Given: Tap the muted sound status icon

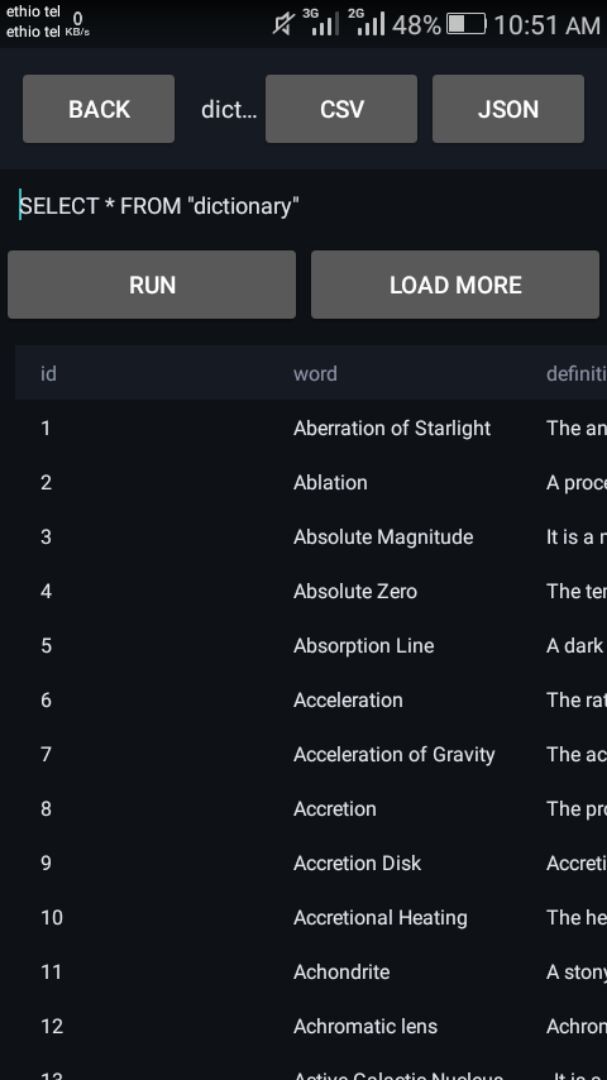Looking at the screenshot, I should tap(282, 25).
